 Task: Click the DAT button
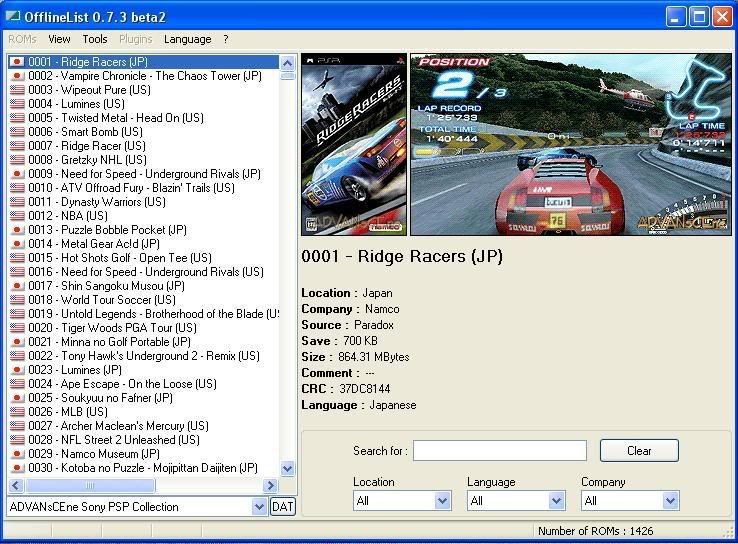[282, 507]
